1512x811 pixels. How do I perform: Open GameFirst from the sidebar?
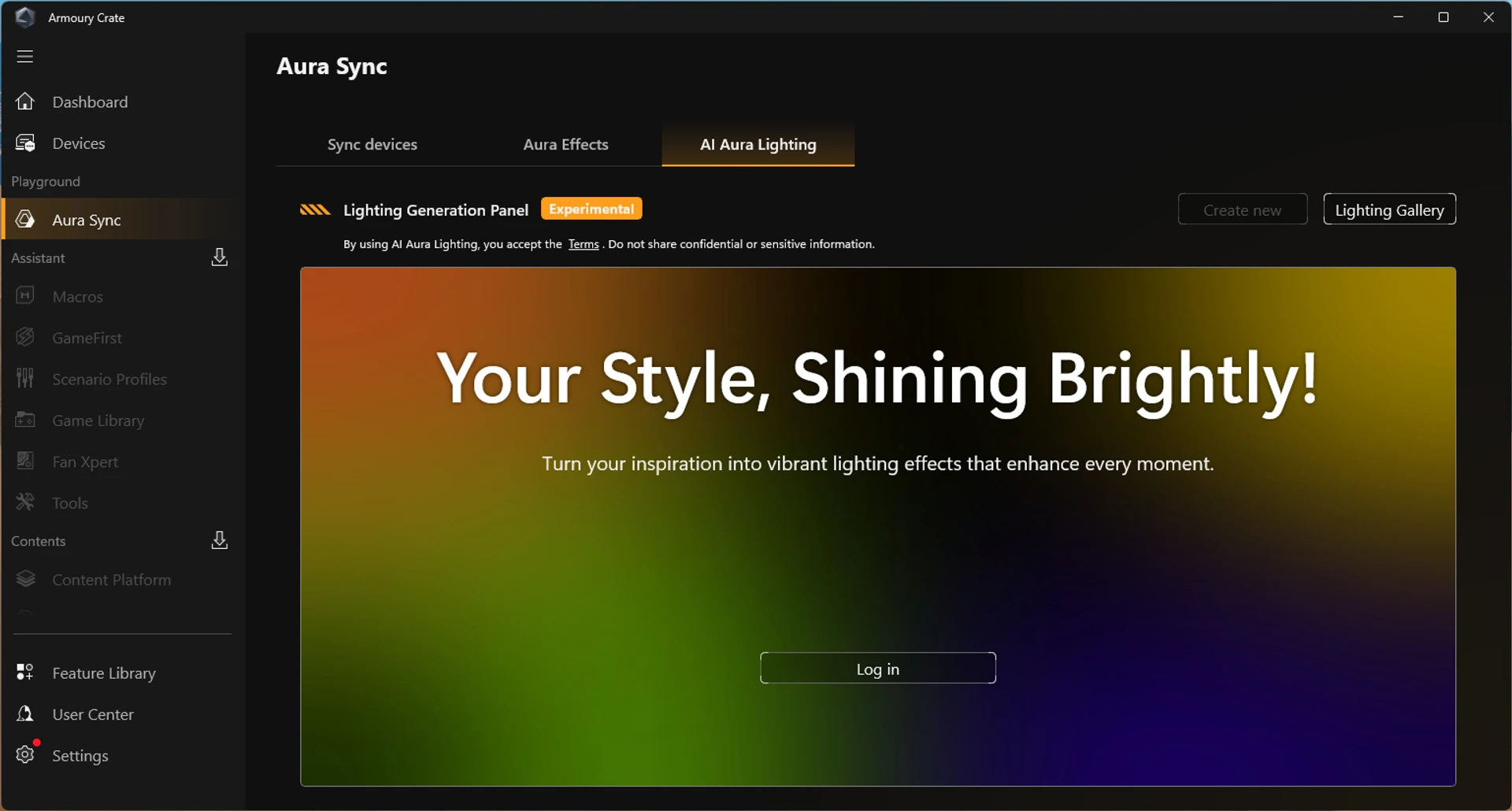pos(122,338)
